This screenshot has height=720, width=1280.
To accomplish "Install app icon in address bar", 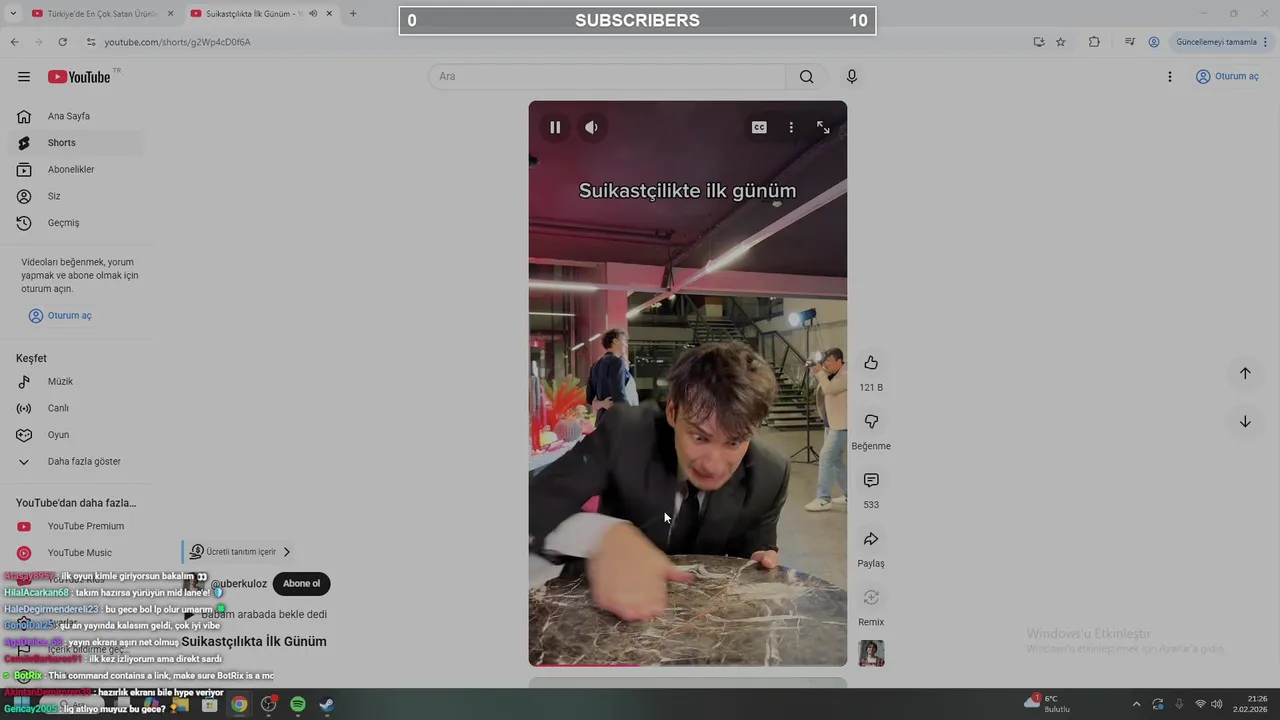I will pyautogui.click(x=1039, y=42).
